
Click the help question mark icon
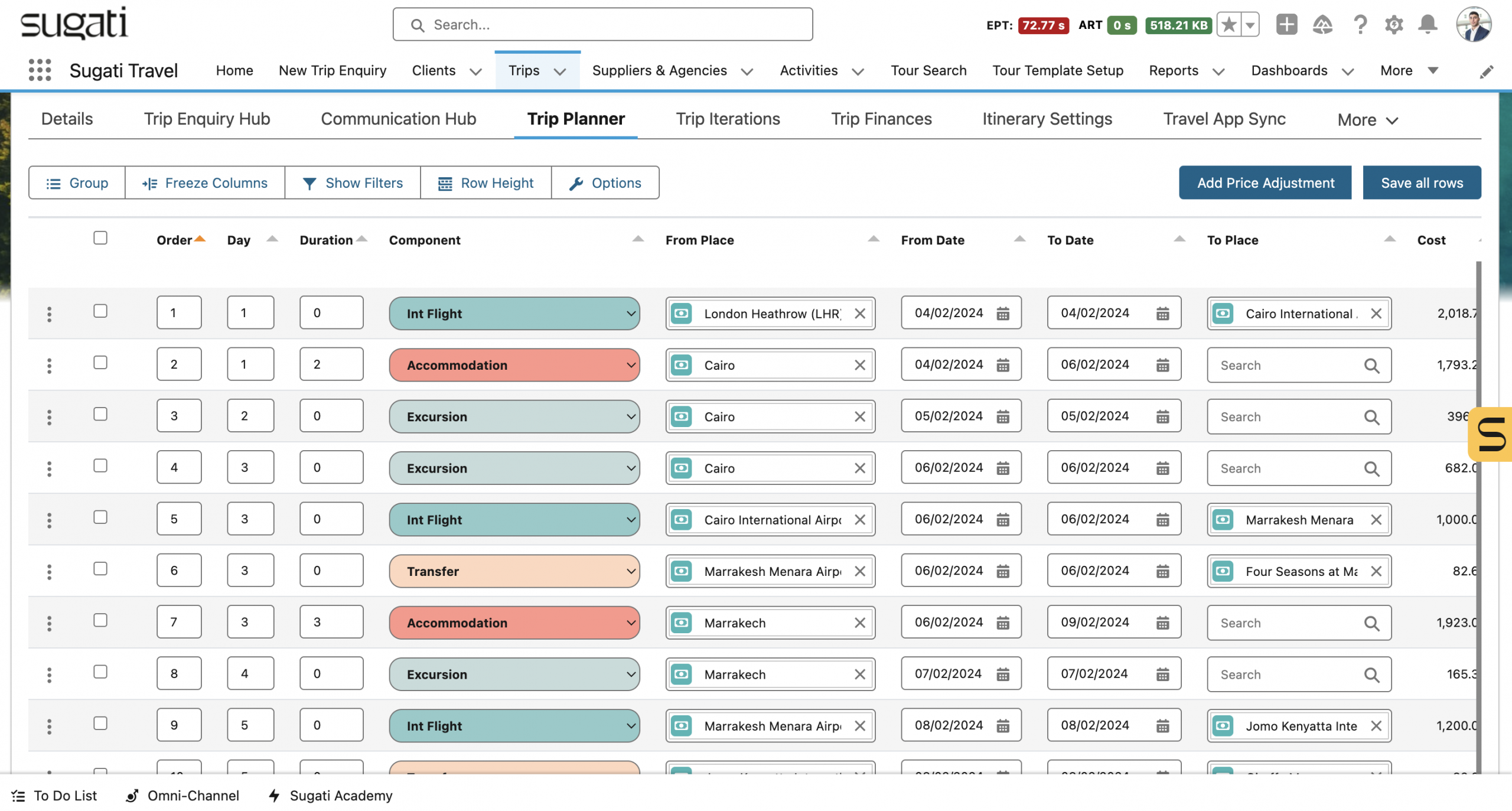tap(1360, 25)
